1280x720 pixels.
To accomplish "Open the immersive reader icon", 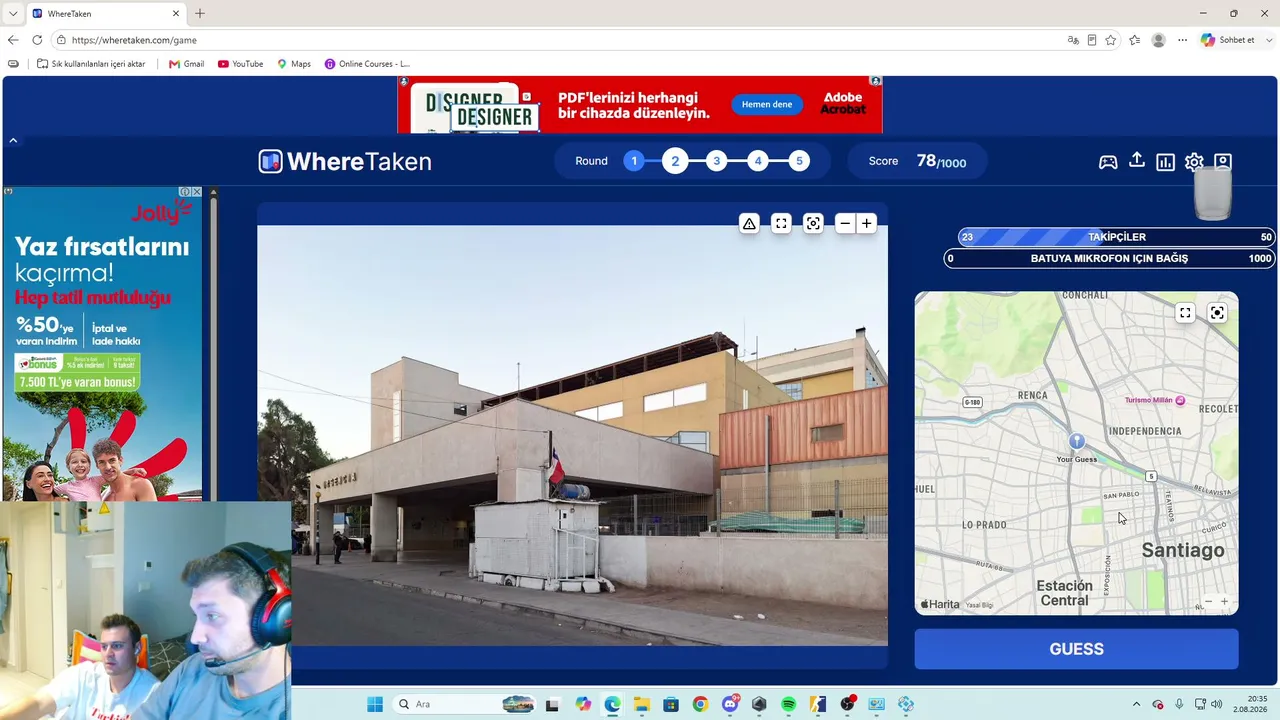I will click(1092, 40).
